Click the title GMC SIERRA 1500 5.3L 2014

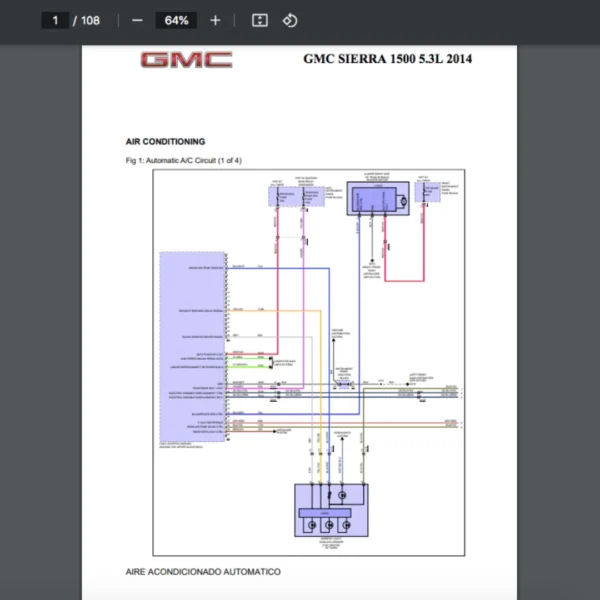click(x=387, y=59)
